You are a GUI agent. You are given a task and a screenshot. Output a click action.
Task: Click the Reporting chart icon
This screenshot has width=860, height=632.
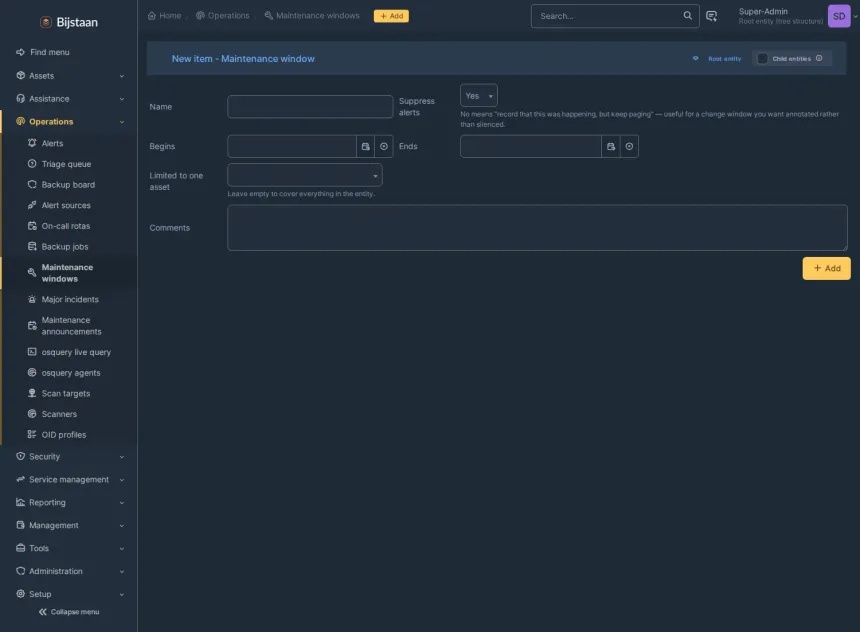(x=21, y=502)
